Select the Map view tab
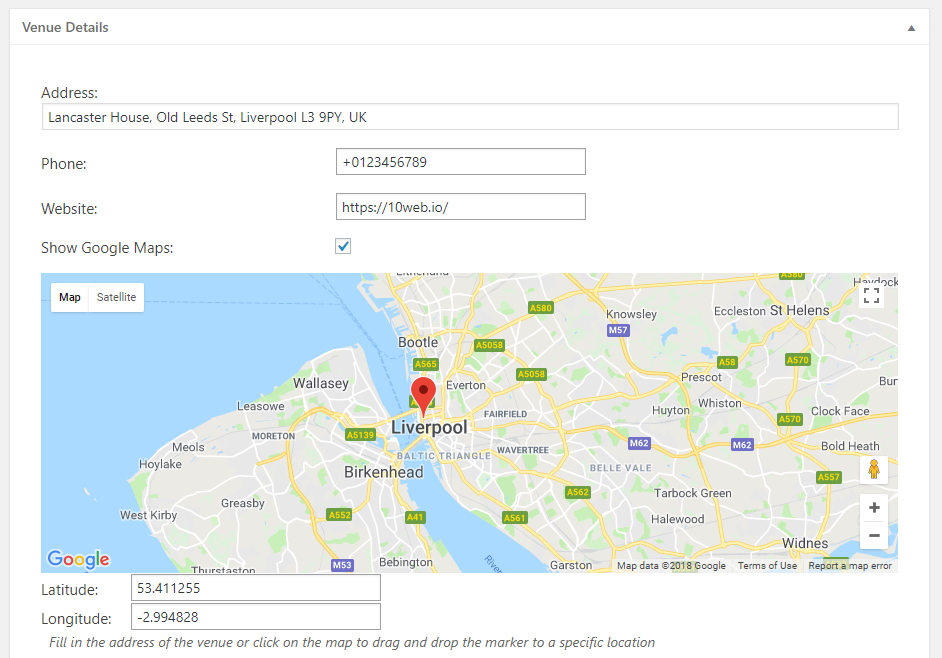942x658 pixels. (x=70, y=297)
